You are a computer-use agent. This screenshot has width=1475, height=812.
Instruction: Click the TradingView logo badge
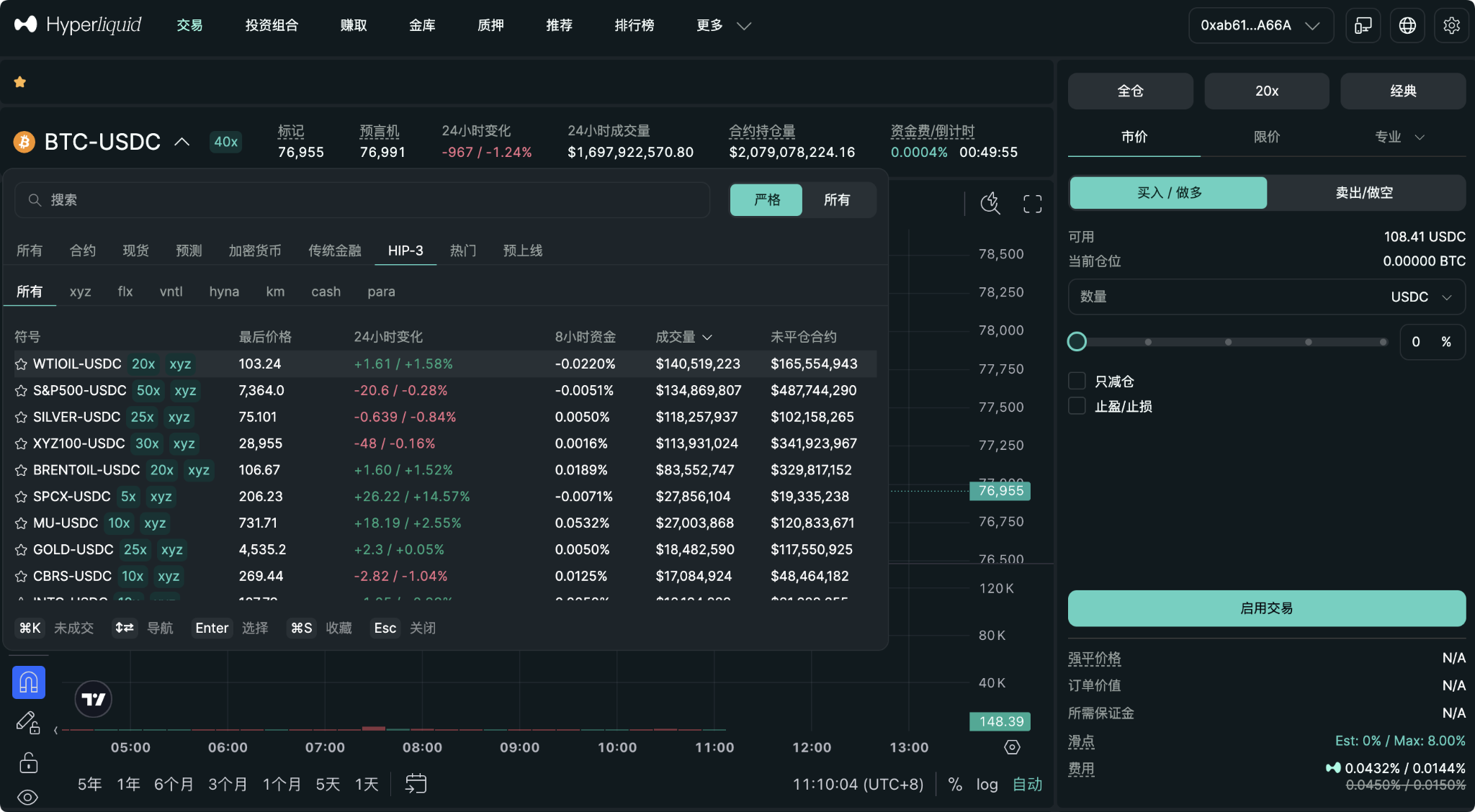pos(94,699)
